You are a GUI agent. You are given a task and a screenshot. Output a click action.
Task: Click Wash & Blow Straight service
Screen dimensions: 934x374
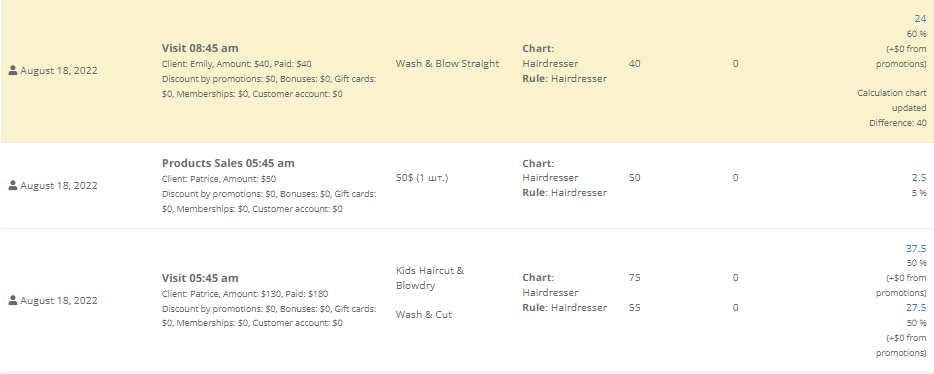tap(447, 64)
